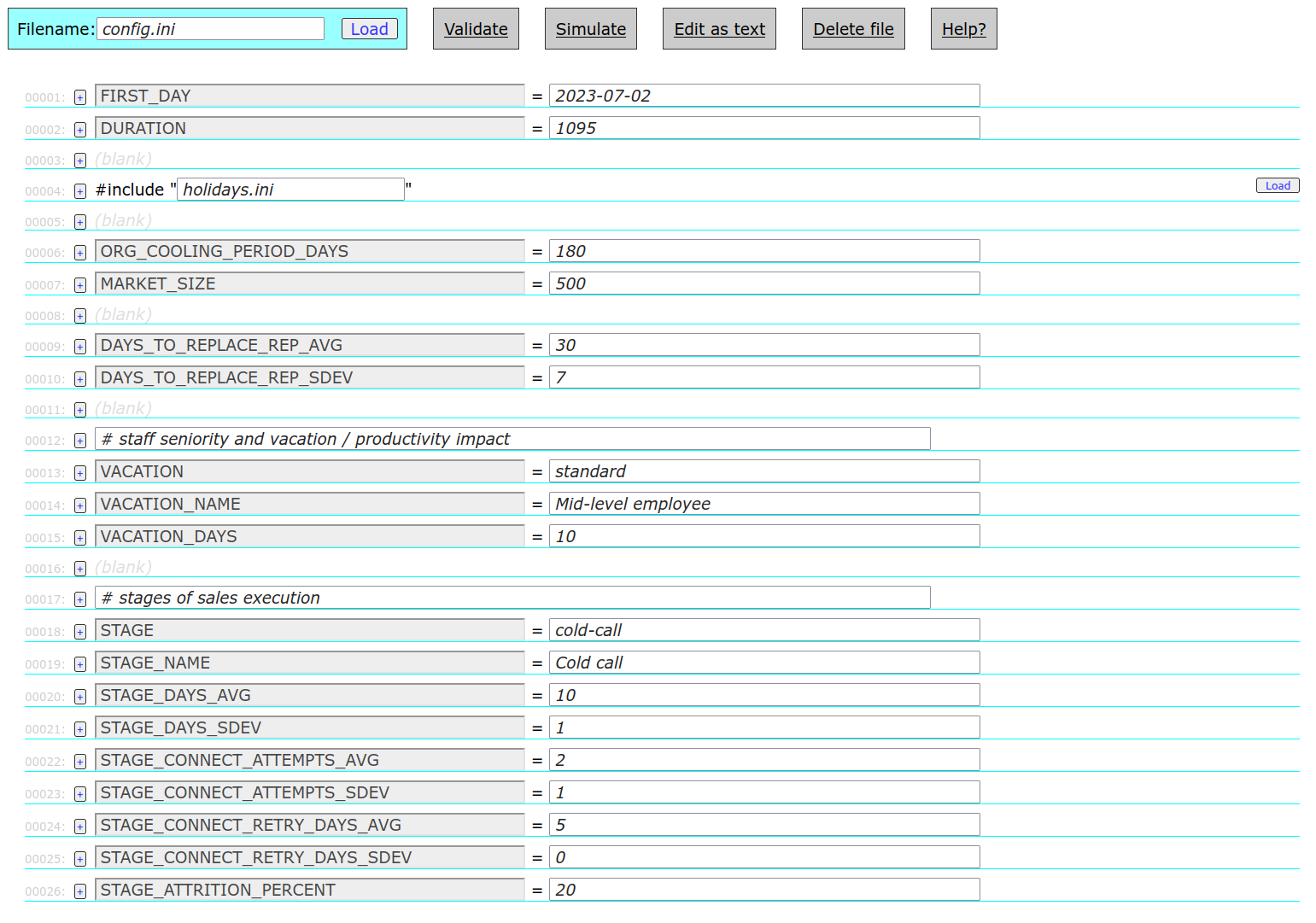Viewport: 1316px width, 923px height.
Task: Click the stages of sales execution comment field
Action: [512, 598]
